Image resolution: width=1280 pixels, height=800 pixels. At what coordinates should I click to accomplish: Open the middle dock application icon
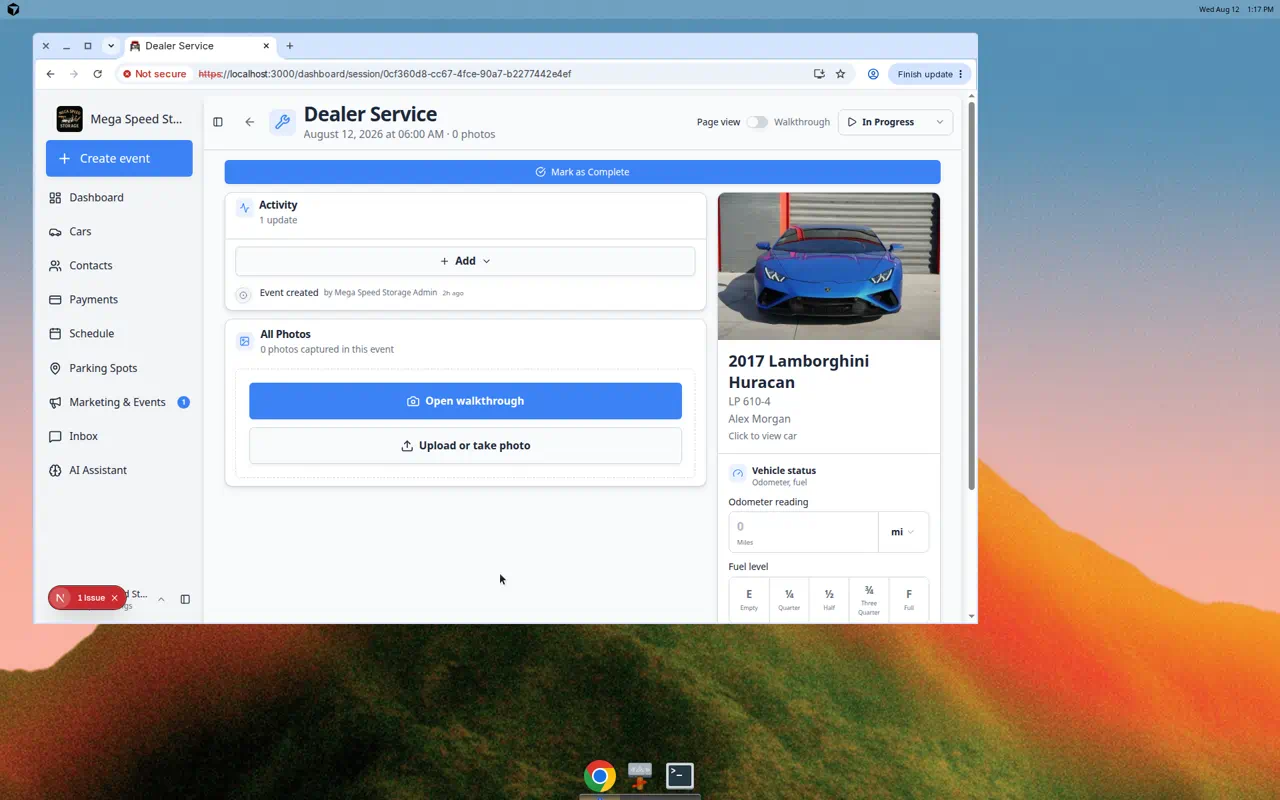640,775
